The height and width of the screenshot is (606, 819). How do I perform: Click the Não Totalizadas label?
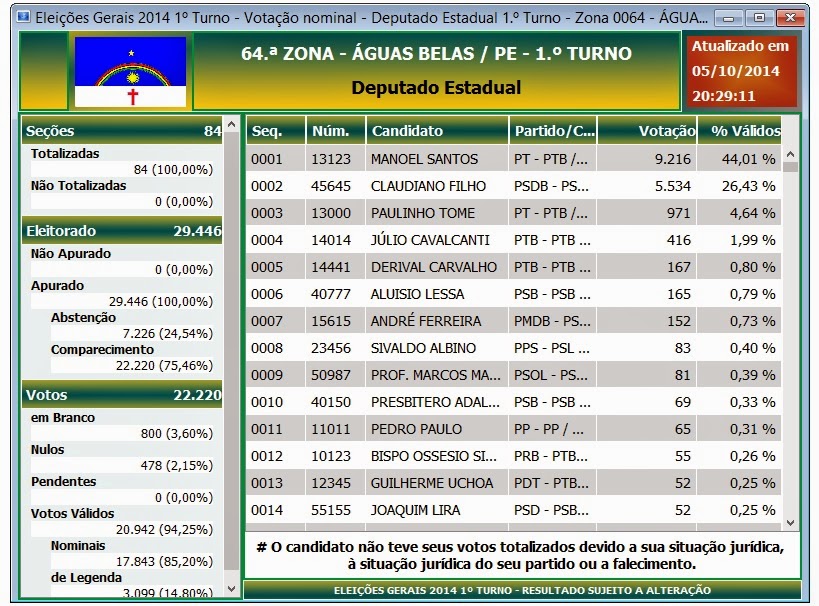click(x=78, y=185)
